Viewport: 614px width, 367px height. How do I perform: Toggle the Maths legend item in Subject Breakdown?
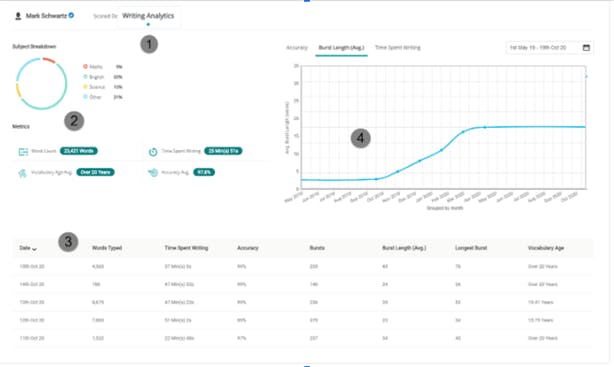[x=94, y=67]
